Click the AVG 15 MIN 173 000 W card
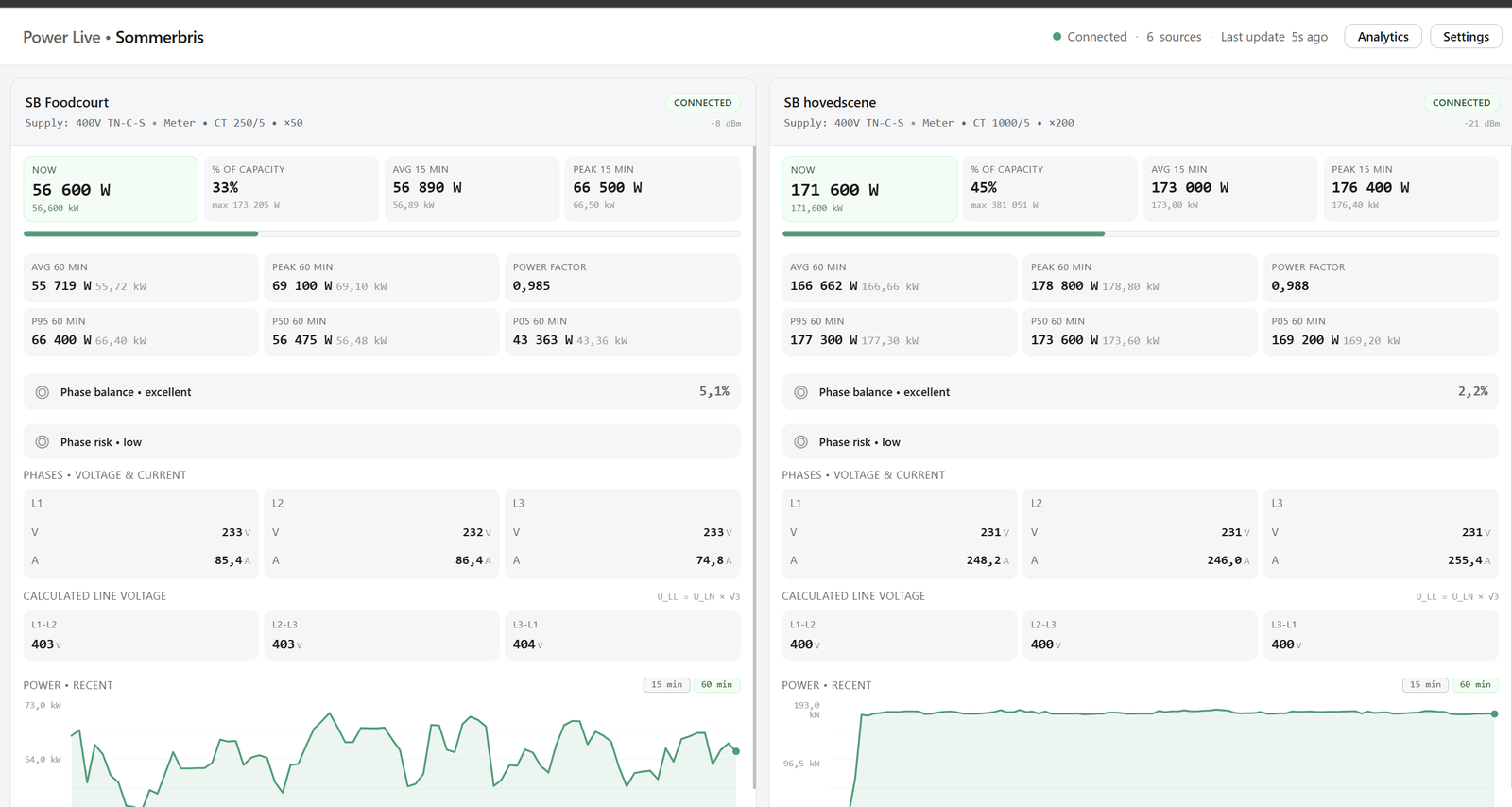 pyautogui.click(x=1230, y=189)
